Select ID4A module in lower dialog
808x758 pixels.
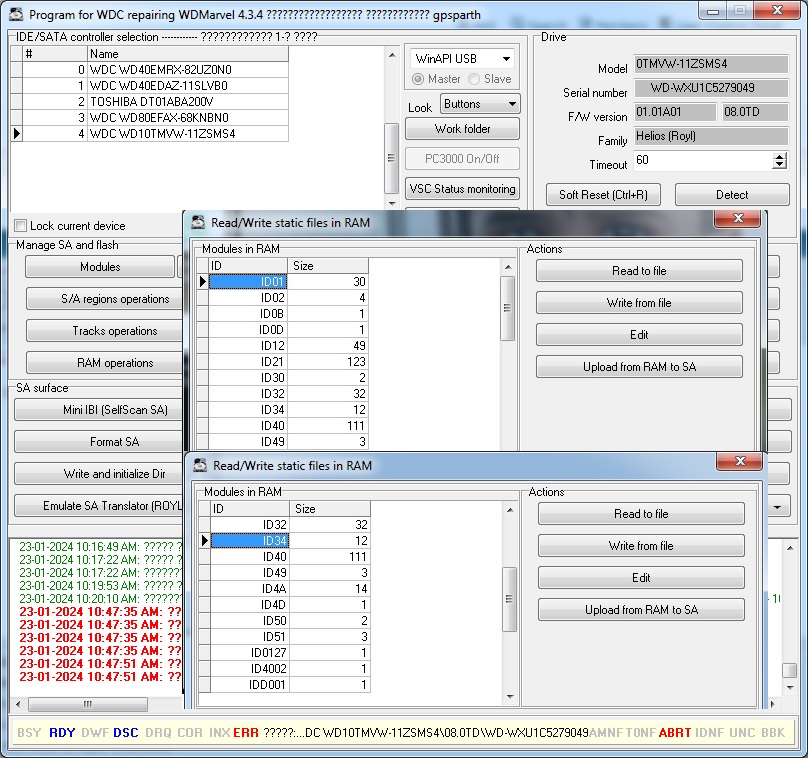(284, 588)
